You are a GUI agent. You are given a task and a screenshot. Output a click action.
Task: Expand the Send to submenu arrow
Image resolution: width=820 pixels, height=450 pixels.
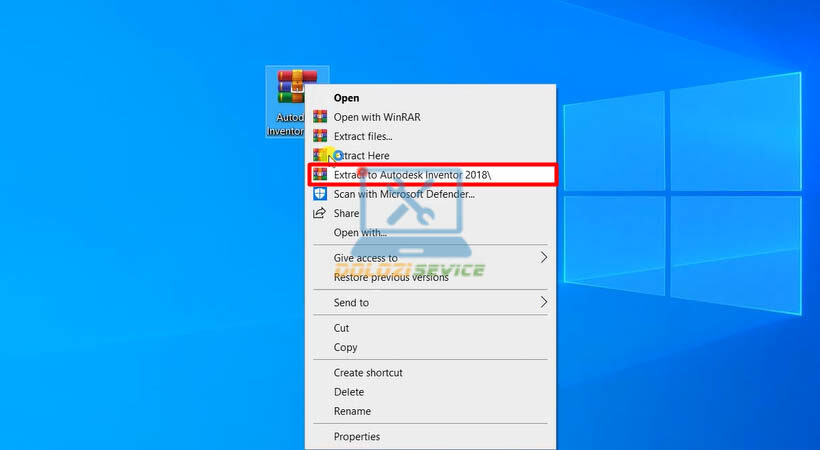click(x=543, y=302)
